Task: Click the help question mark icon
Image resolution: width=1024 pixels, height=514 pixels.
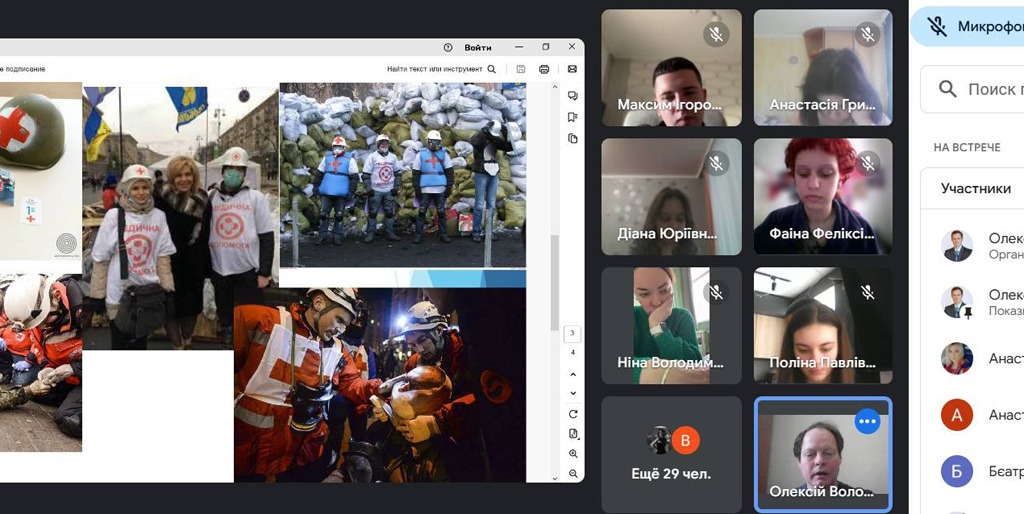Action: tap(447, 47)
